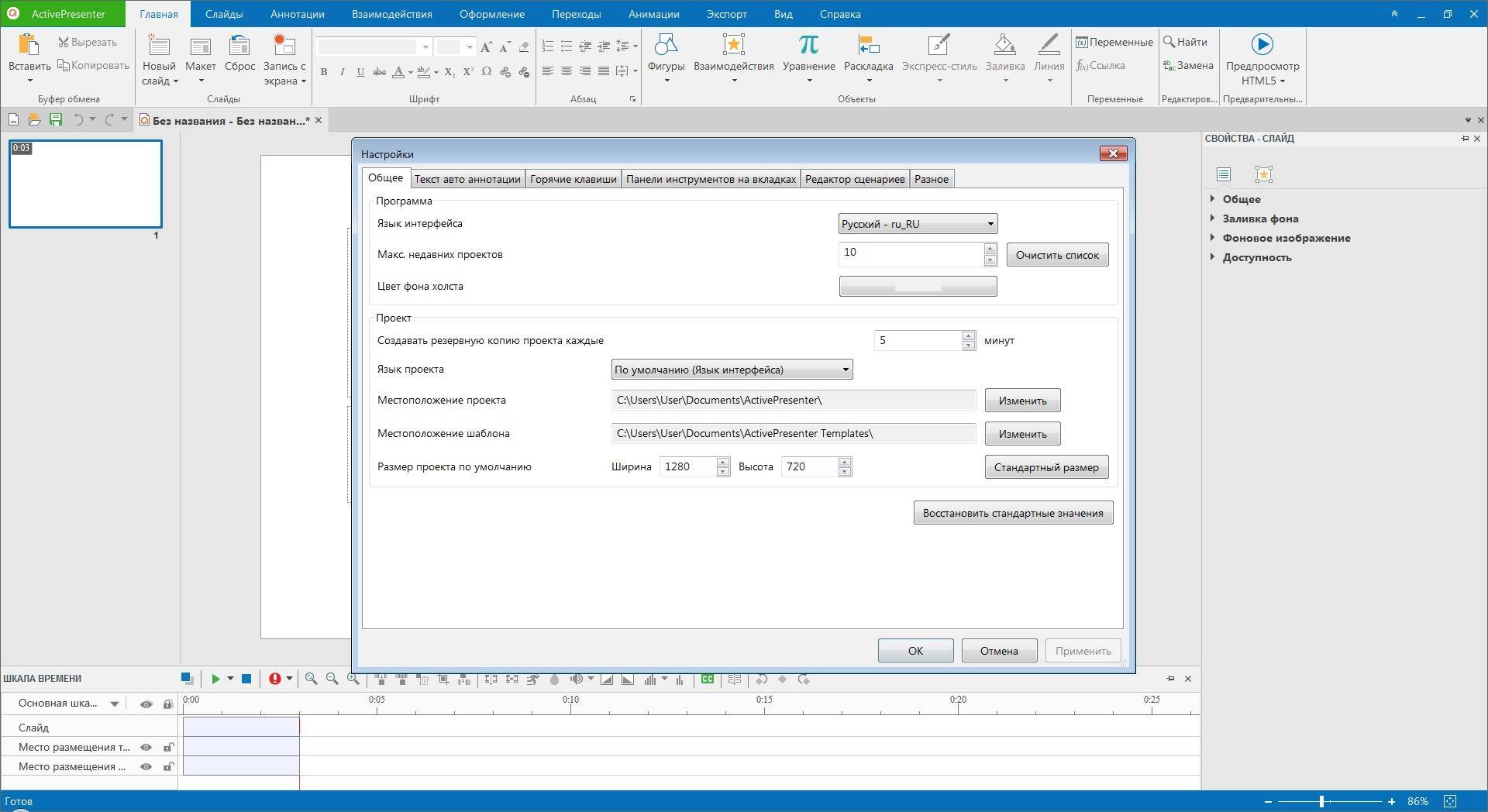1488x812 pixels.
Task: Click the Высота height input field
Action: [x=810, y=467]
